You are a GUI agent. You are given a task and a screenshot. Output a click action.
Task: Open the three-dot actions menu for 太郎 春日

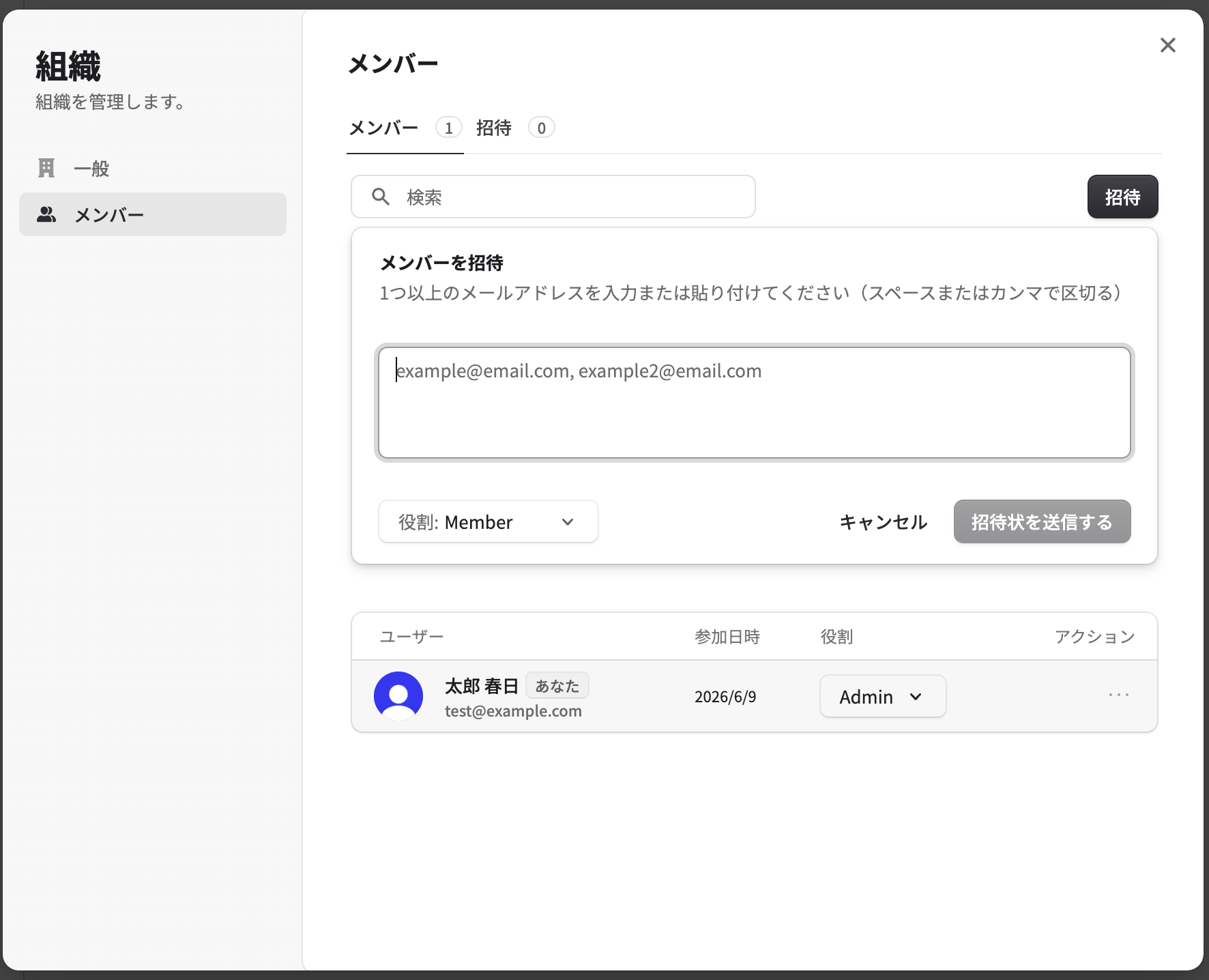1119,695
